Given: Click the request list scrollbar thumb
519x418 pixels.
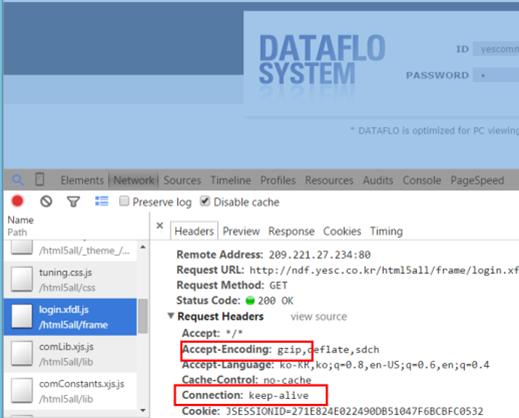Looking at the screenshot, I should pos(143,316).
